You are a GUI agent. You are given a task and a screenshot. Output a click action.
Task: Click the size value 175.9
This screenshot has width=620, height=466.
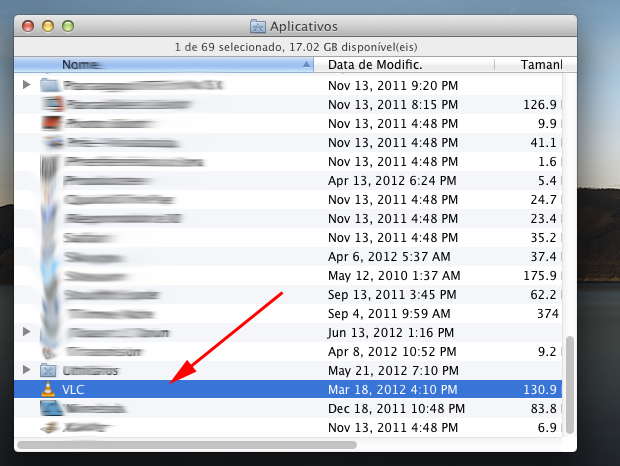(x=540, y=275)
